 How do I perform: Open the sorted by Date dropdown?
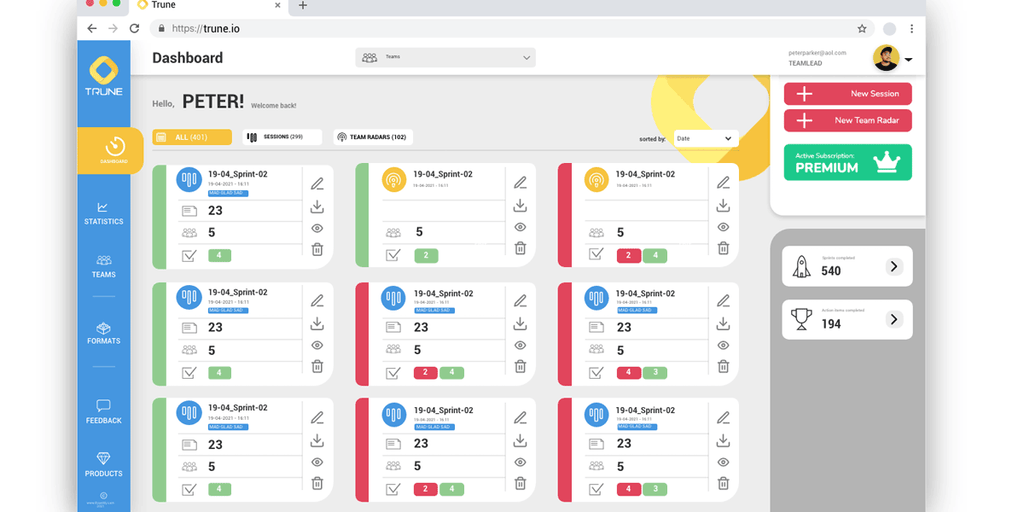pos(706,138)
